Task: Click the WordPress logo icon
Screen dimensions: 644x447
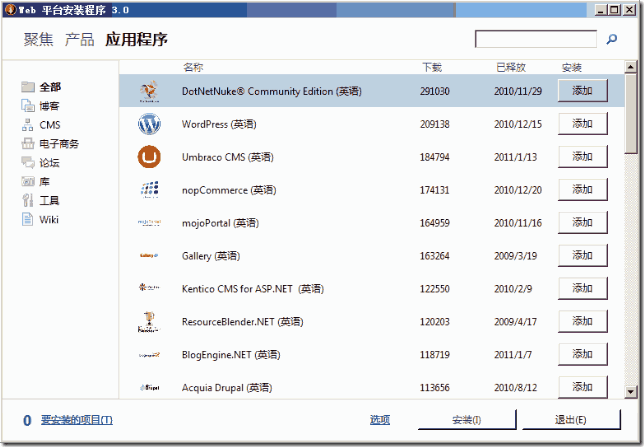Action: tap(149, 124)
